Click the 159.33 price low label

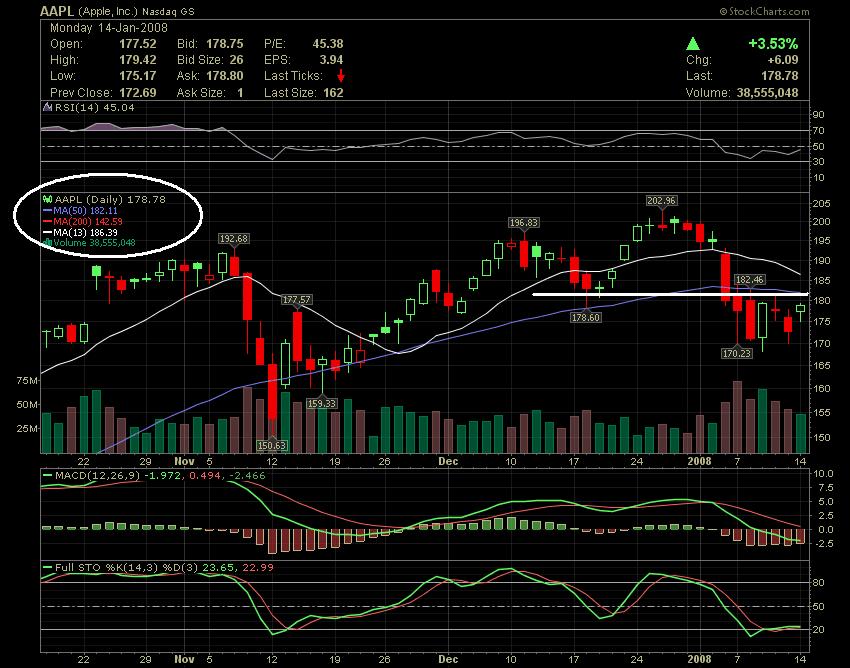(321, 403)
